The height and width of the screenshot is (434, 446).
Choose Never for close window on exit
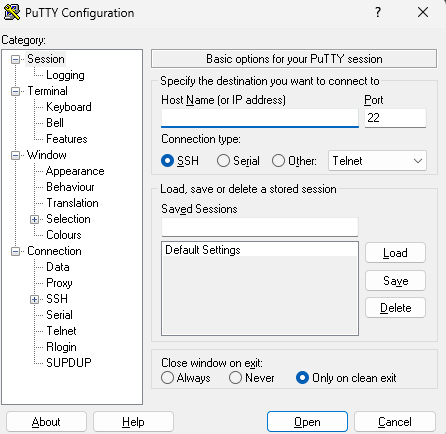click(235, 378)
